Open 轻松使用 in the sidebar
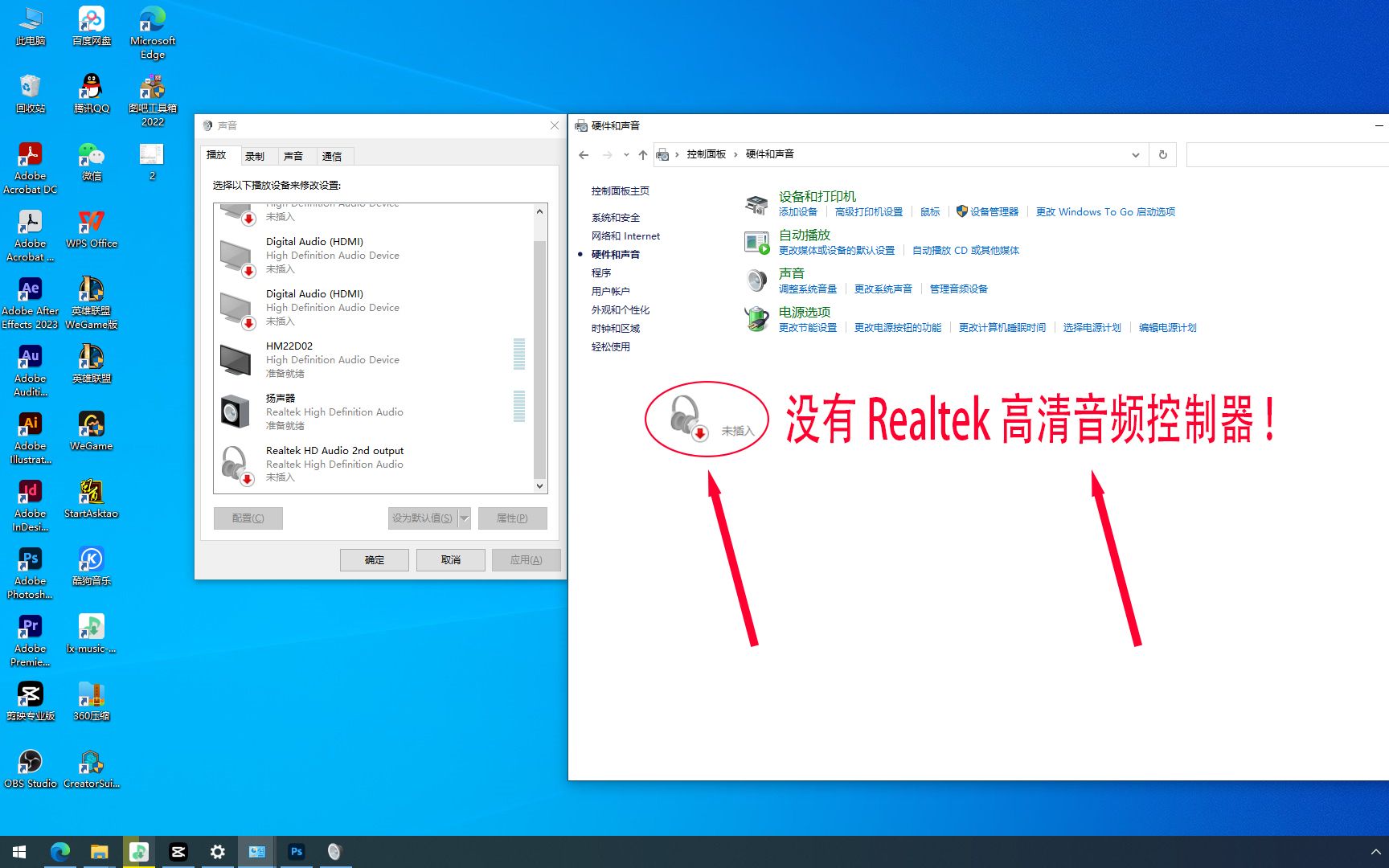 tap(611, 347)
